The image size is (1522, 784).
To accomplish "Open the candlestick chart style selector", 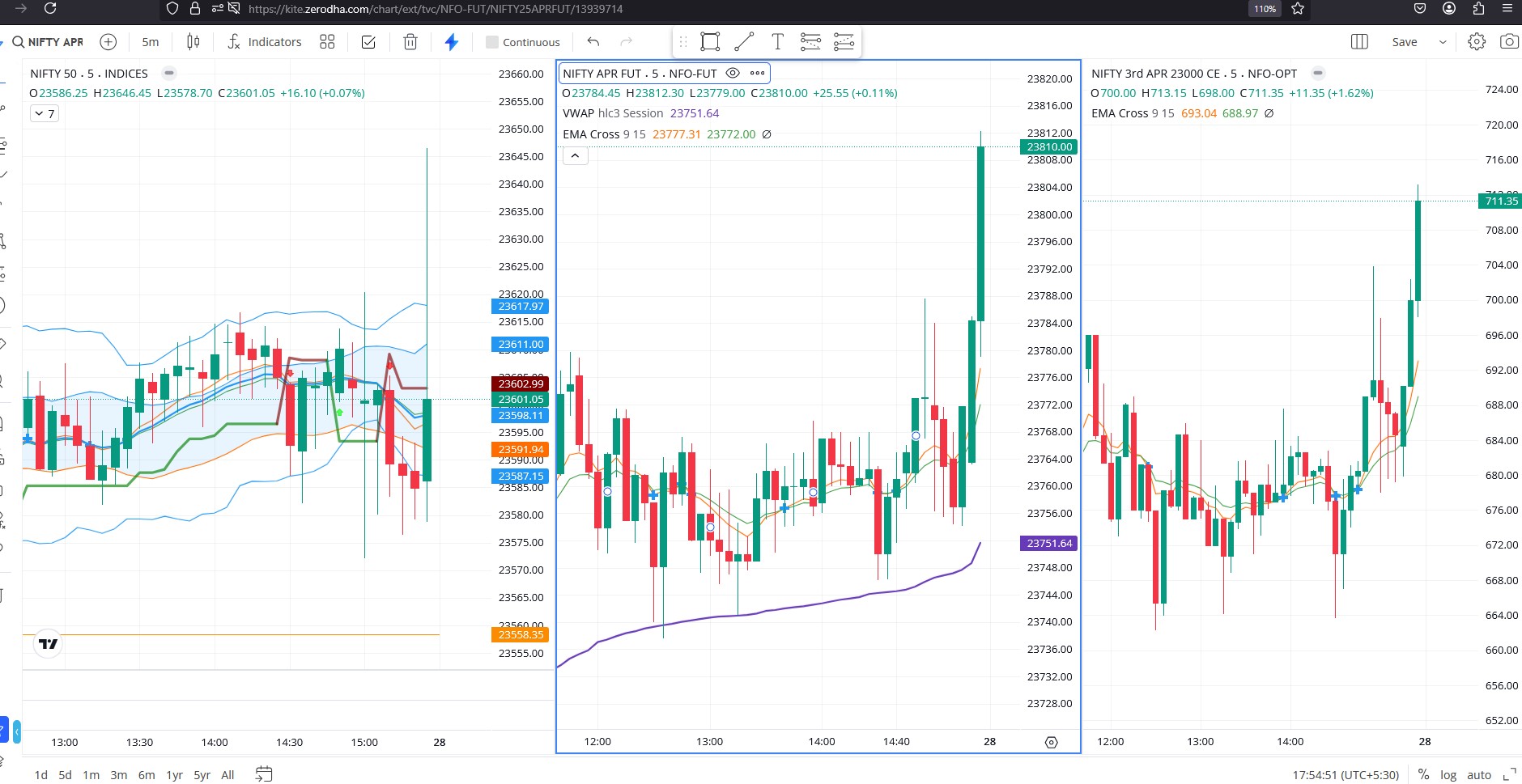I will point(193,42).
